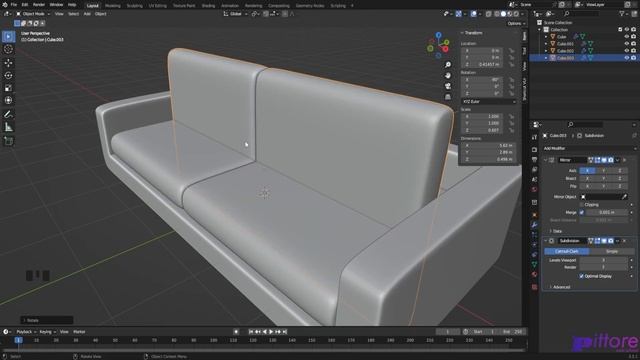Hide the Collection with its eye icon

627,29
